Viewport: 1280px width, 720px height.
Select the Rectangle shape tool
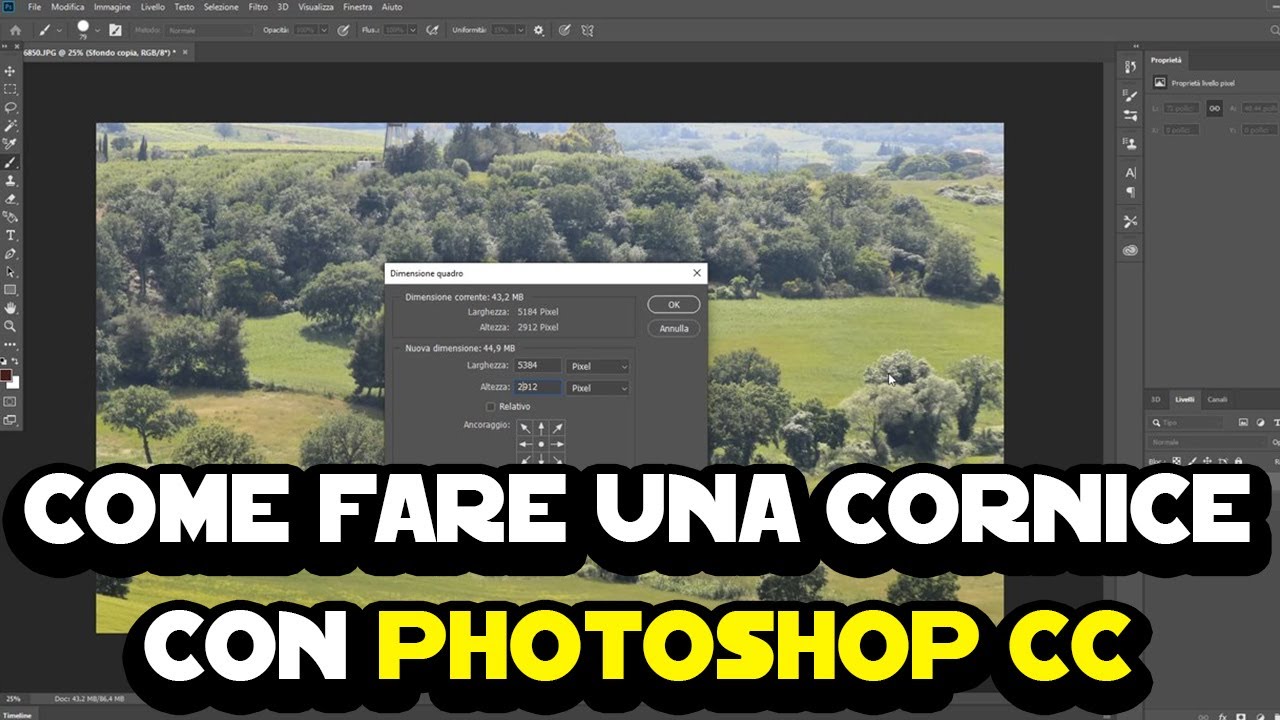pyautogui.click(x=11, y=289)
